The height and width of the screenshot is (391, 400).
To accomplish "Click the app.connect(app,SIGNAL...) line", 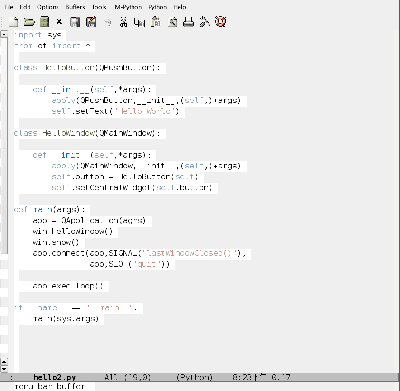I will (x=139, y=253).
